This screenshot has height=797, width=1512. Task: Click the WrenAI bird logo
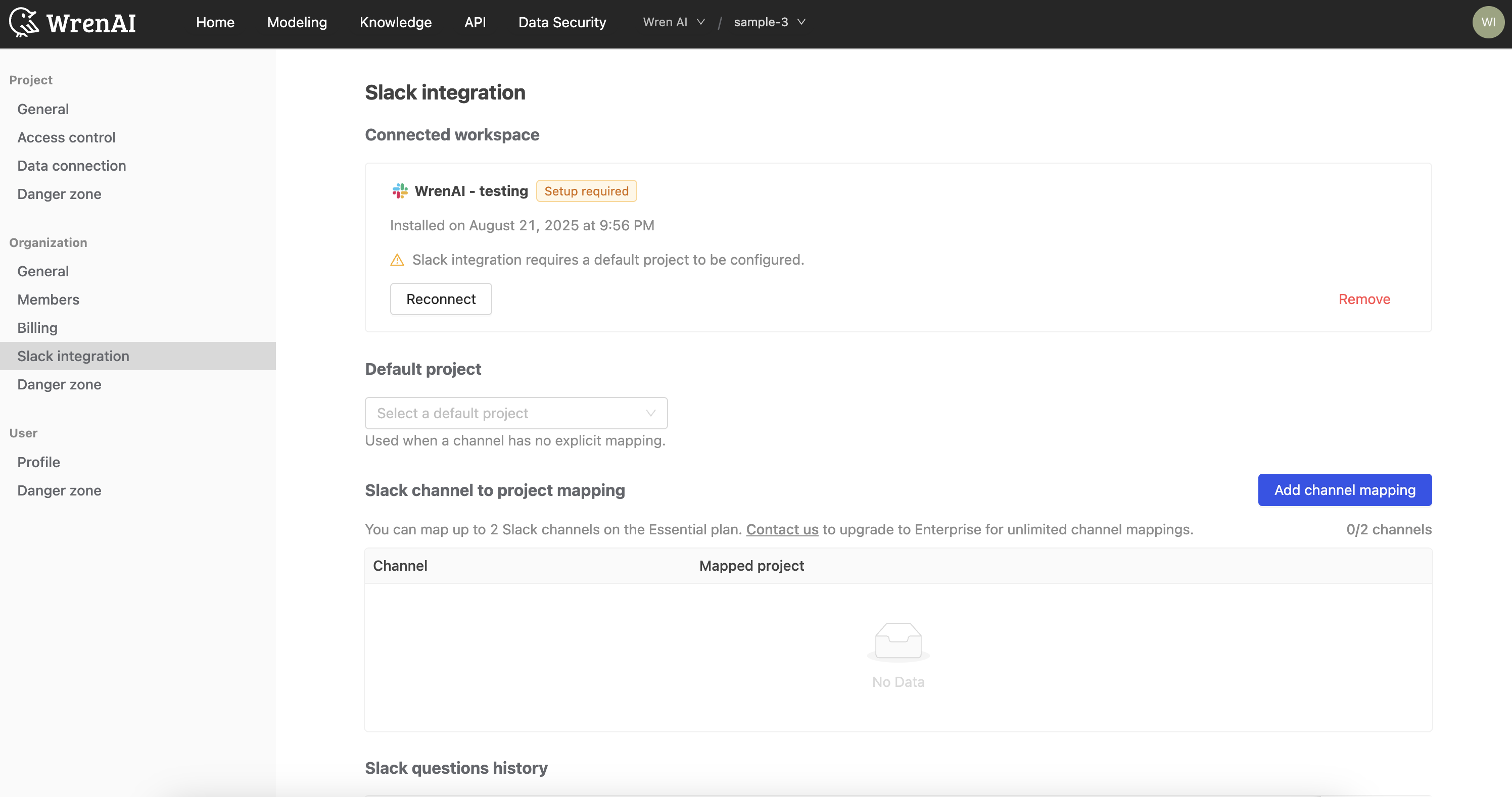coord(24,22)
